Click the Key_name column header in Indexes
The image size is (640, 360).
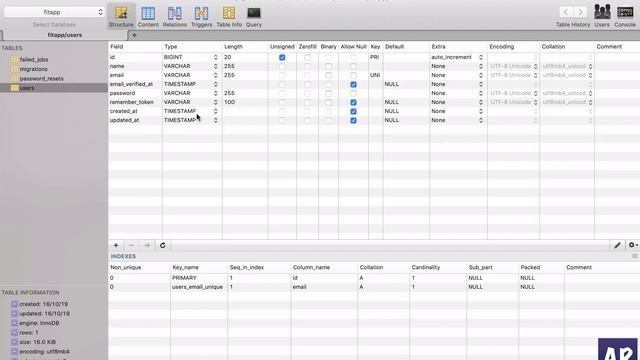click(199, 267)
